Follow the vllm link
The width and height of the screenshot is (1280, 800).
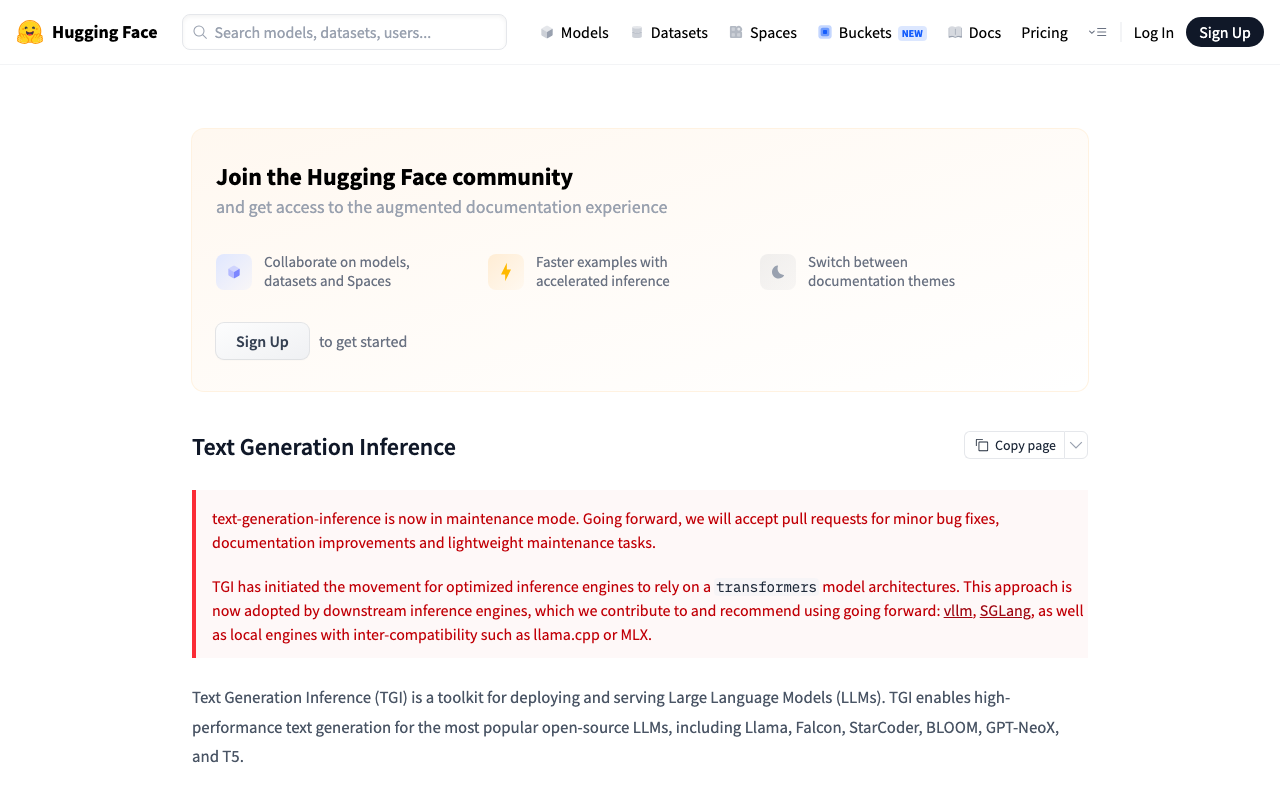pyautogui.click(x=958, y=610)
